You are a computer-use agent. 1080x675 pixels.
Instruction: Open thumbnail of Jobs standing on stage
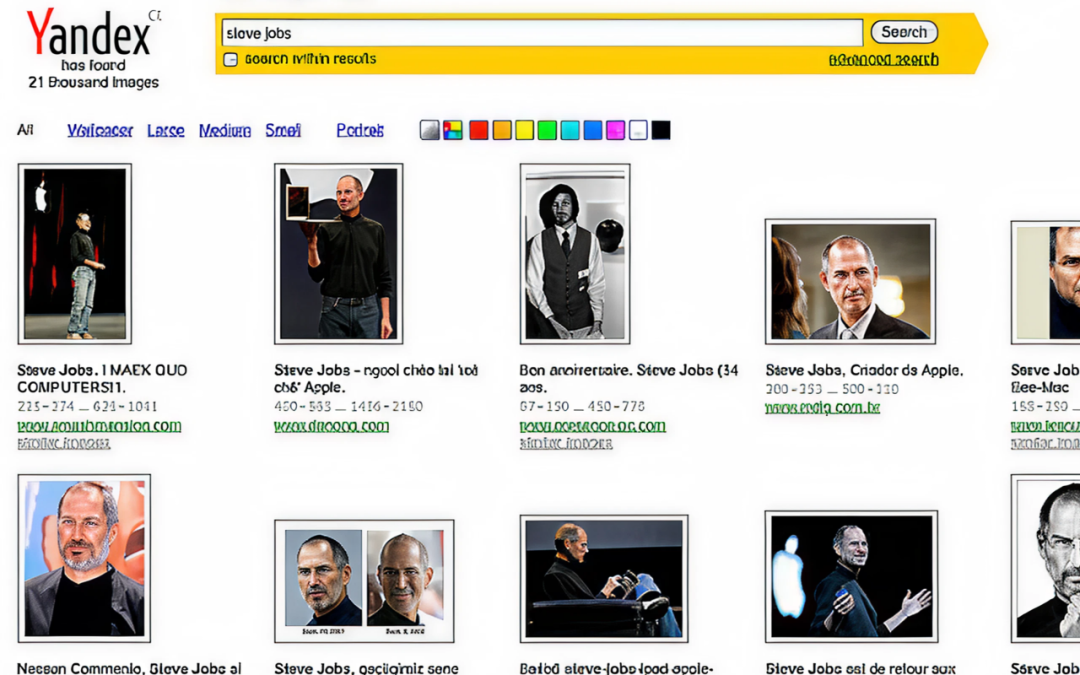[74, 253]
